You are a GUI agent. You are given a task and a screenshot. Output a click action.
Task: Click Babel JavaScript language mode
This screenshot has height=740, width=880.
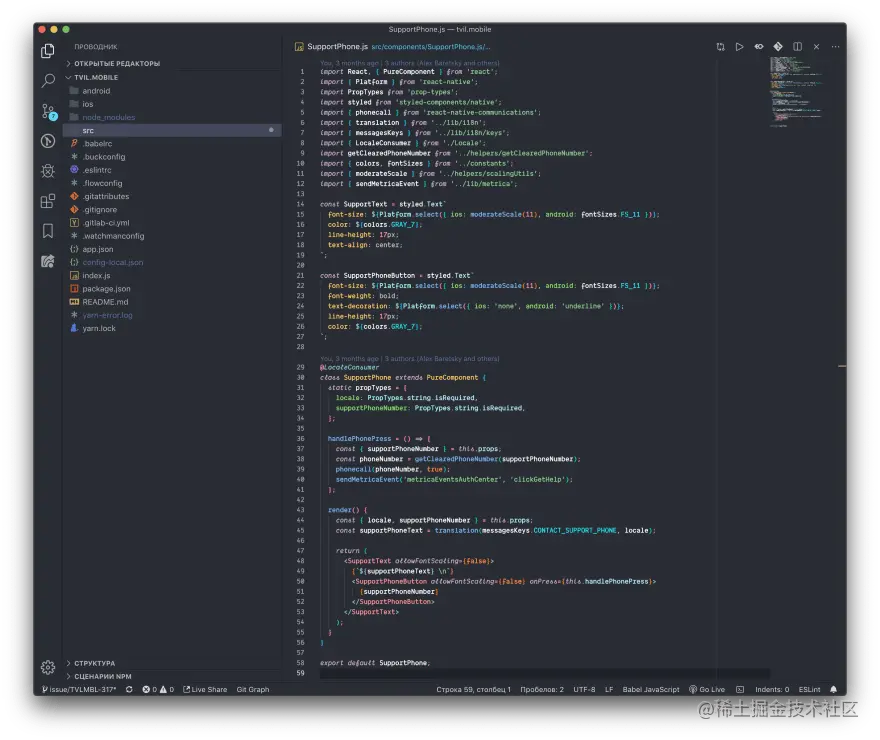click(651, 690)
